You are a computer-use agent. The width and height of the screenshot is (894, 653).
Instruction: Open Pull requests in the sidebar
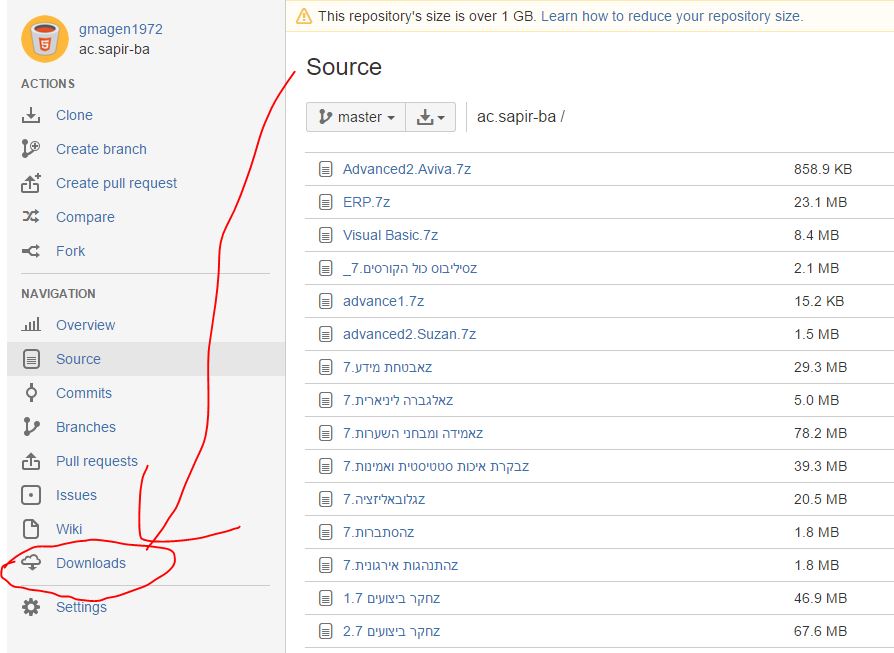tap(96, 461)
